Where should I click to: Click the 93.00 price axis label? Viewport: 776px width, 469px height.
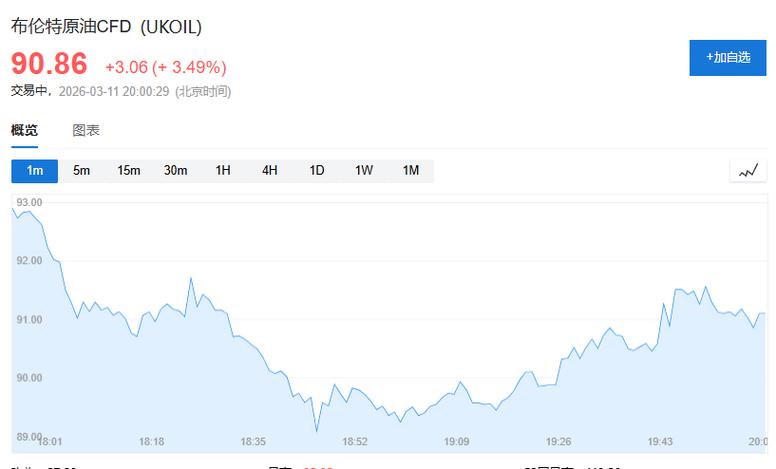29,202
